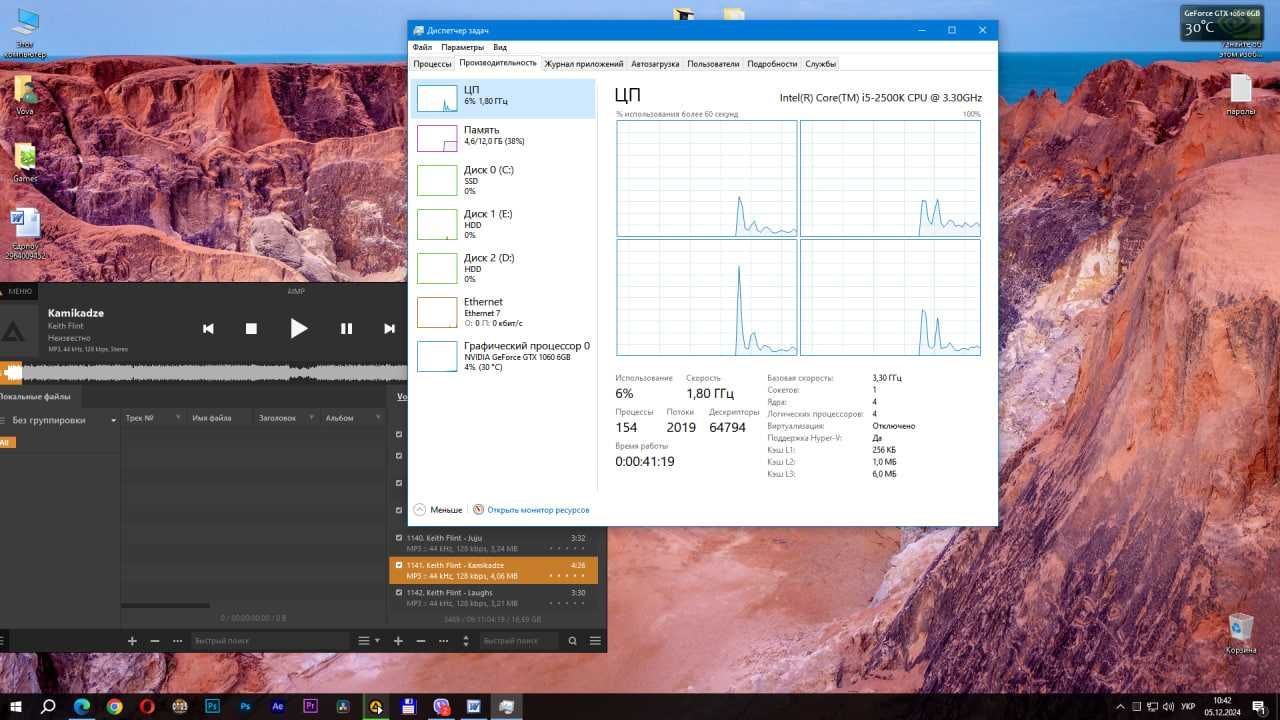Viewport: 1280px width, 720px height.
Task: Open playlist more options dots
Action: click(x=443, y=641)
